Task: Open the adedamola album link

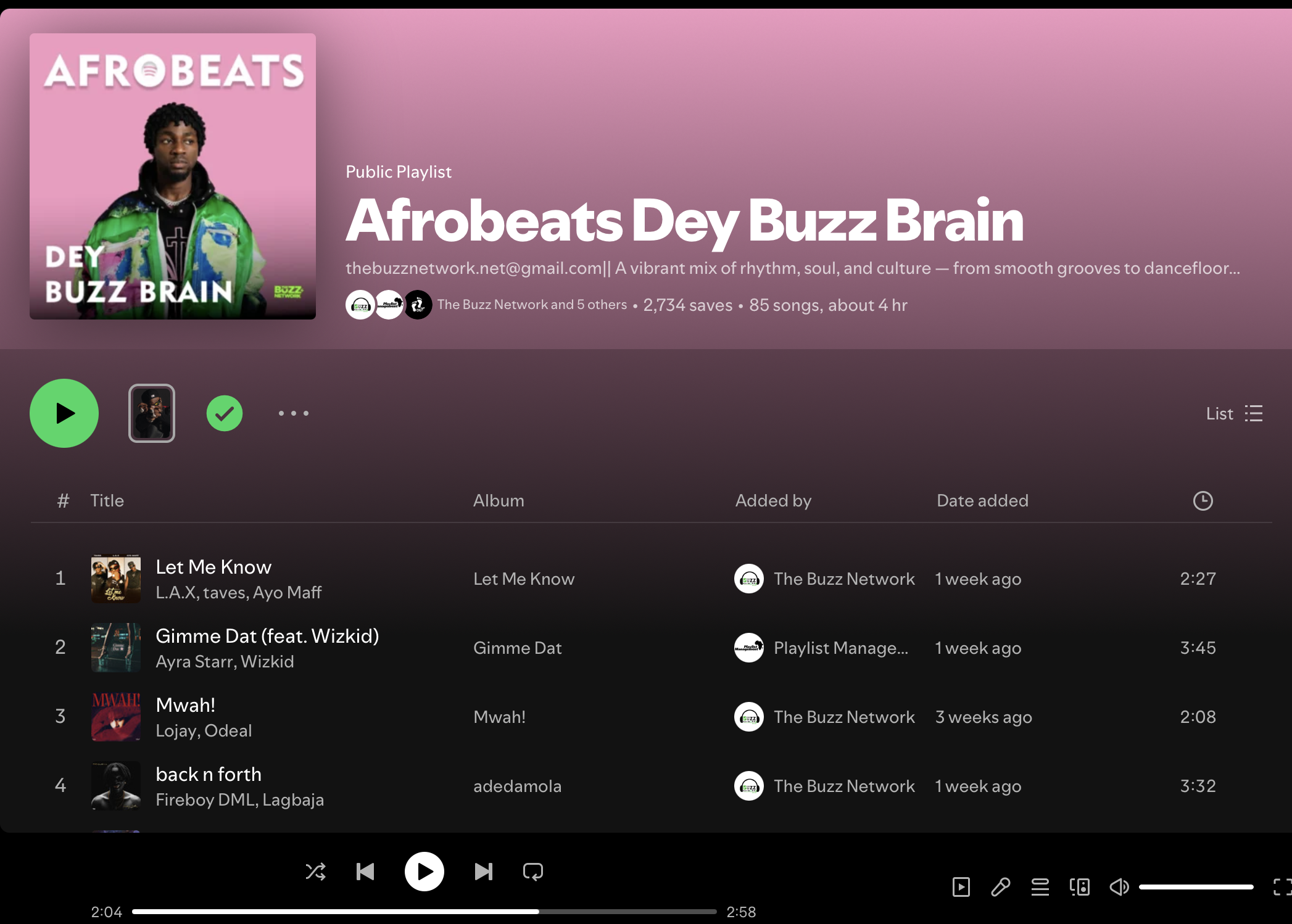Action: [x=517, y=786]
